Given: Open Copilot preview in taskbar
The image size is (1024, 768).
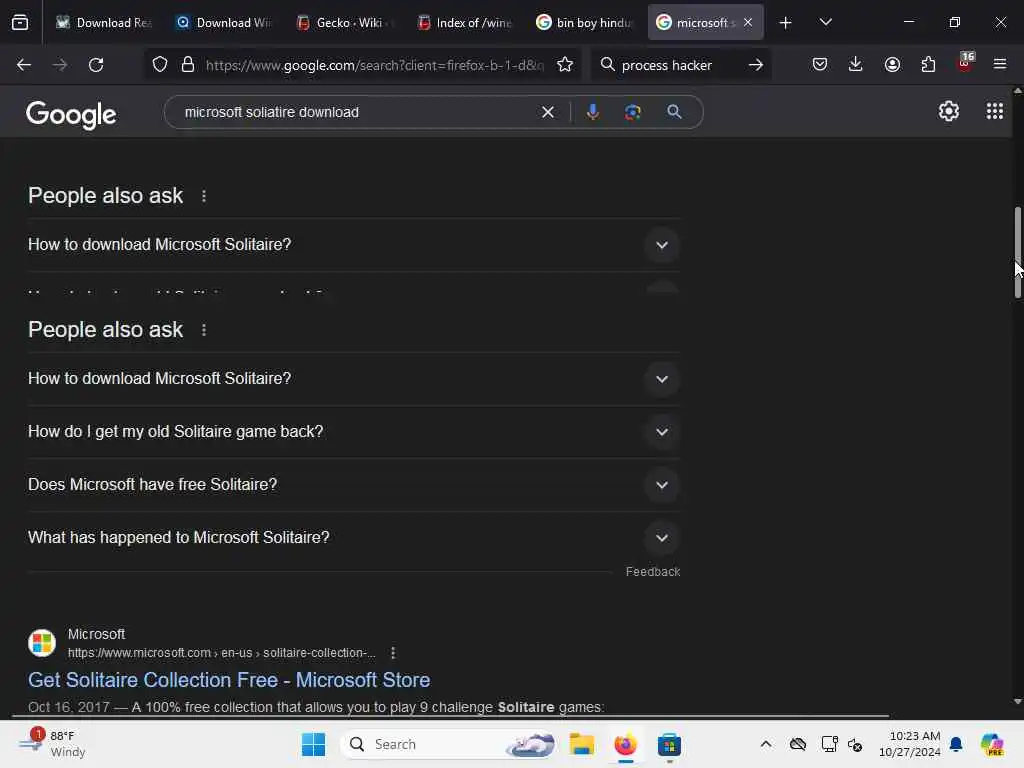Looking at the screenshot, I should pyautogui.click(x=992, y=744).
